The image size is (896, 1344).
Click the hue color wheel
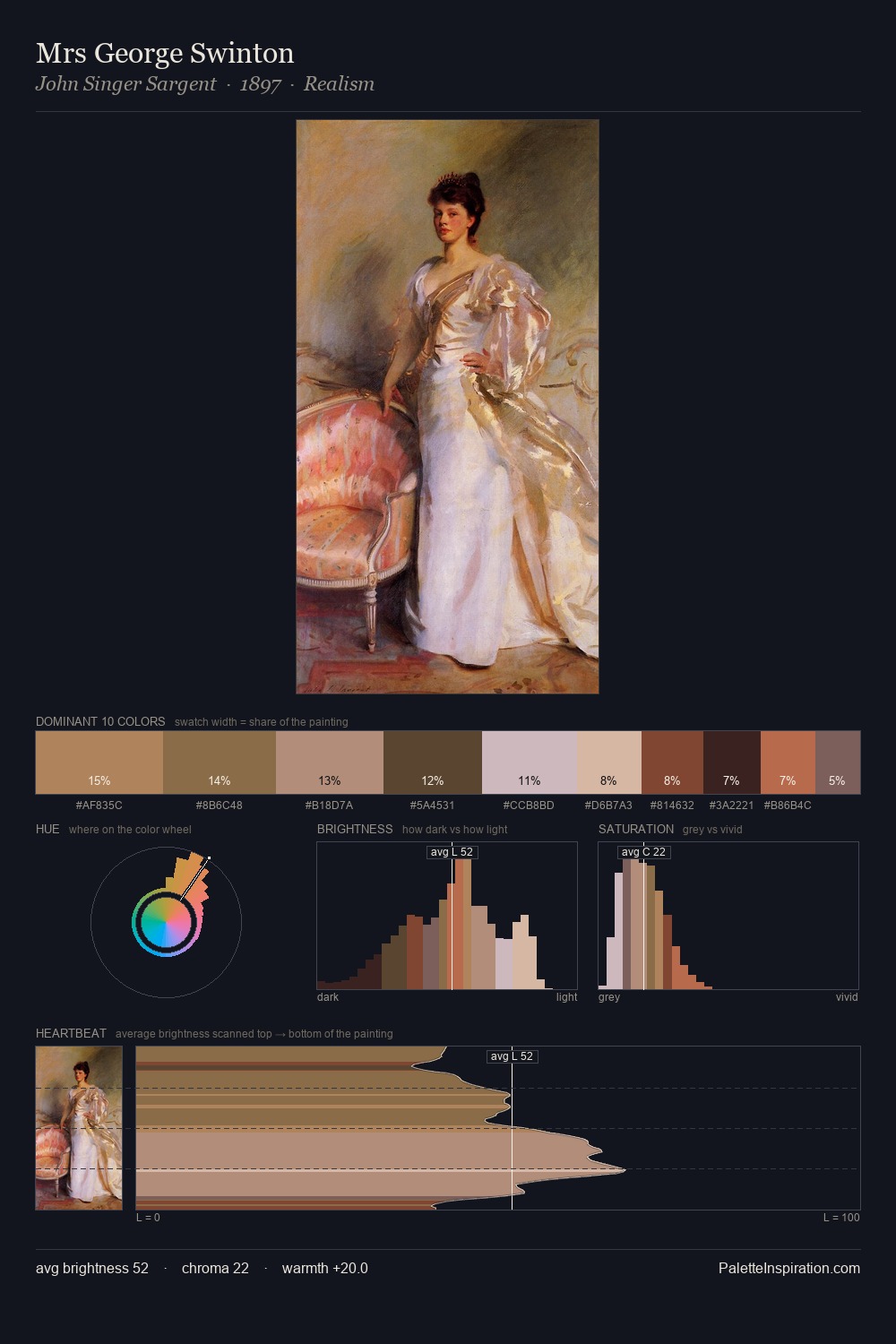[166, 922]
